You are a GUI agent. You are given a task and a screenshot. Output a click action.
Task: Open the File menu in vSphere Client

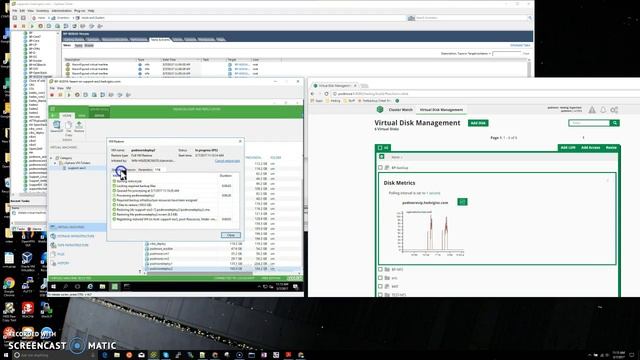point(15,11)
